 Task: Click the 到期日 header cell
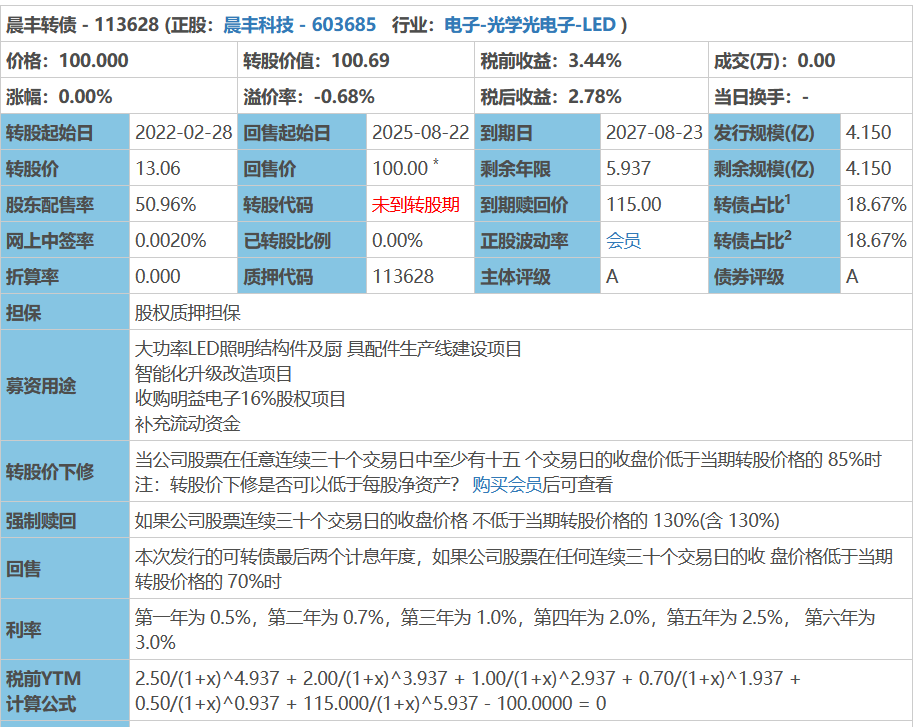tap(537, 133)
